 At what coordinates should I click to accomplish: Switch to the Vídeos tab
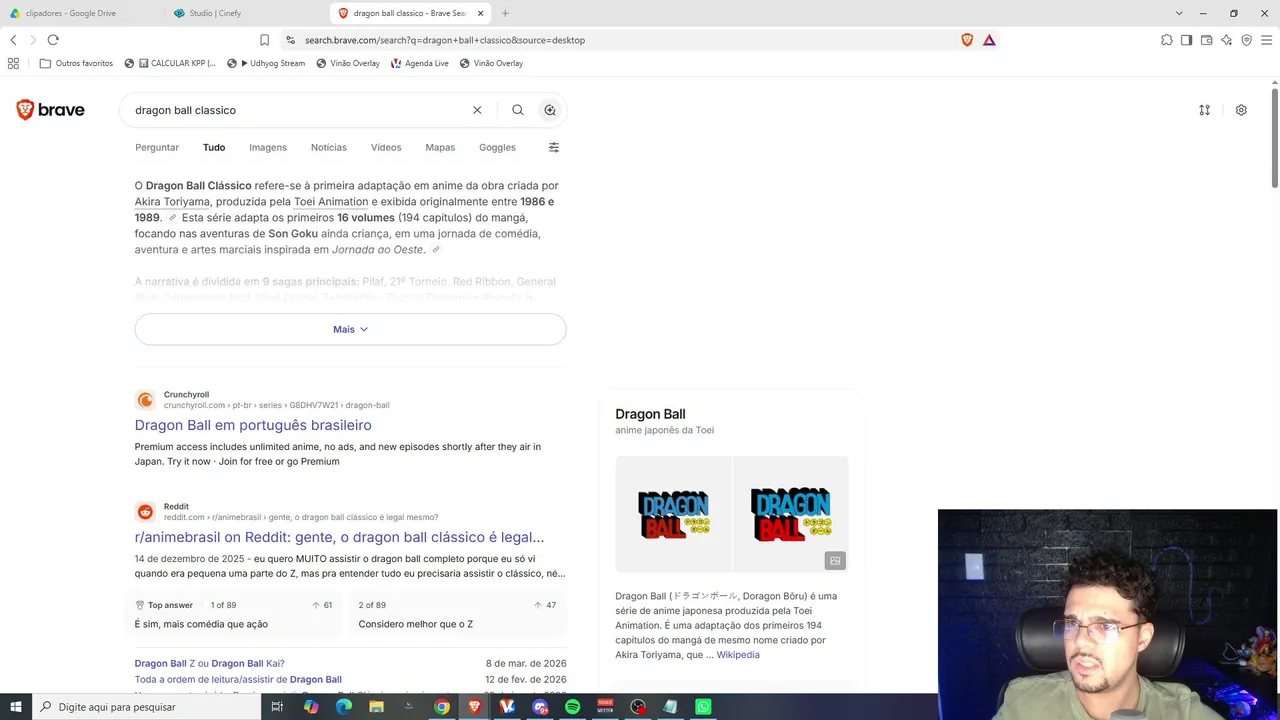(386, 147)
